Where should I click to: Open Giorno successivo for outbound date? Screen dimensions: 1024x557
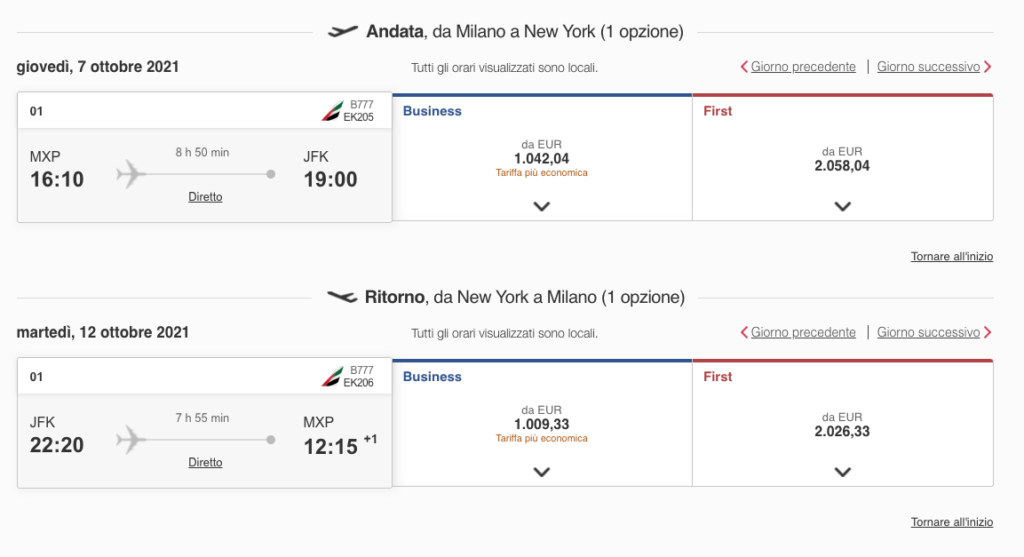pyautogui.click(x=928, y=67)
